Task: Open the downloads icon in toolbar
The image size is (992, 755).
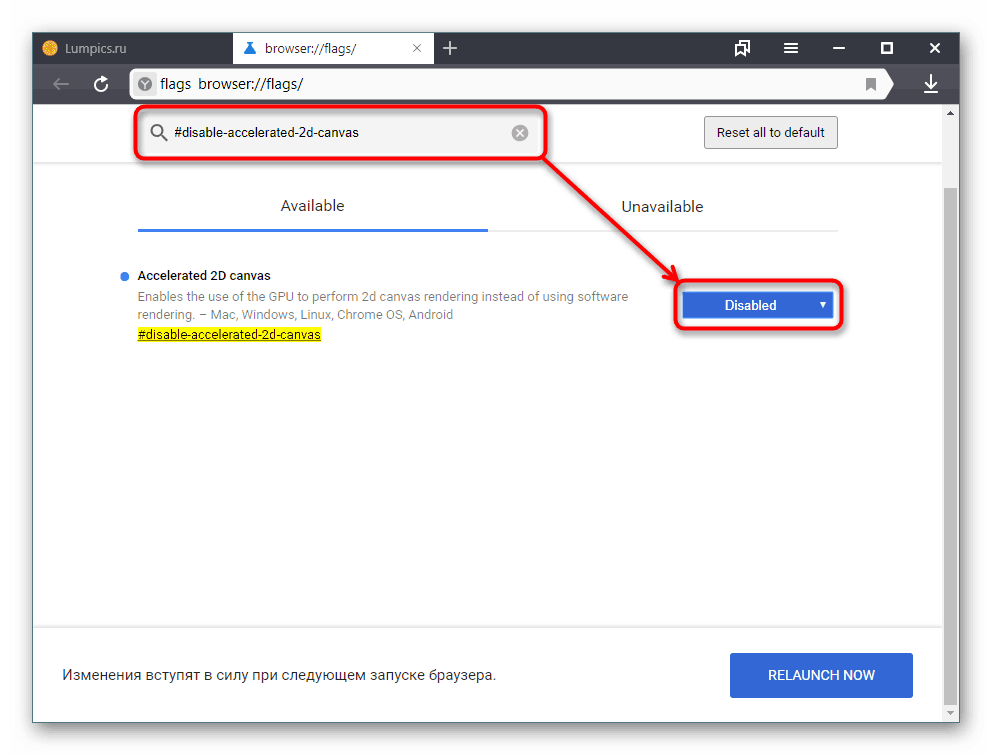Action: pos(930,84)
